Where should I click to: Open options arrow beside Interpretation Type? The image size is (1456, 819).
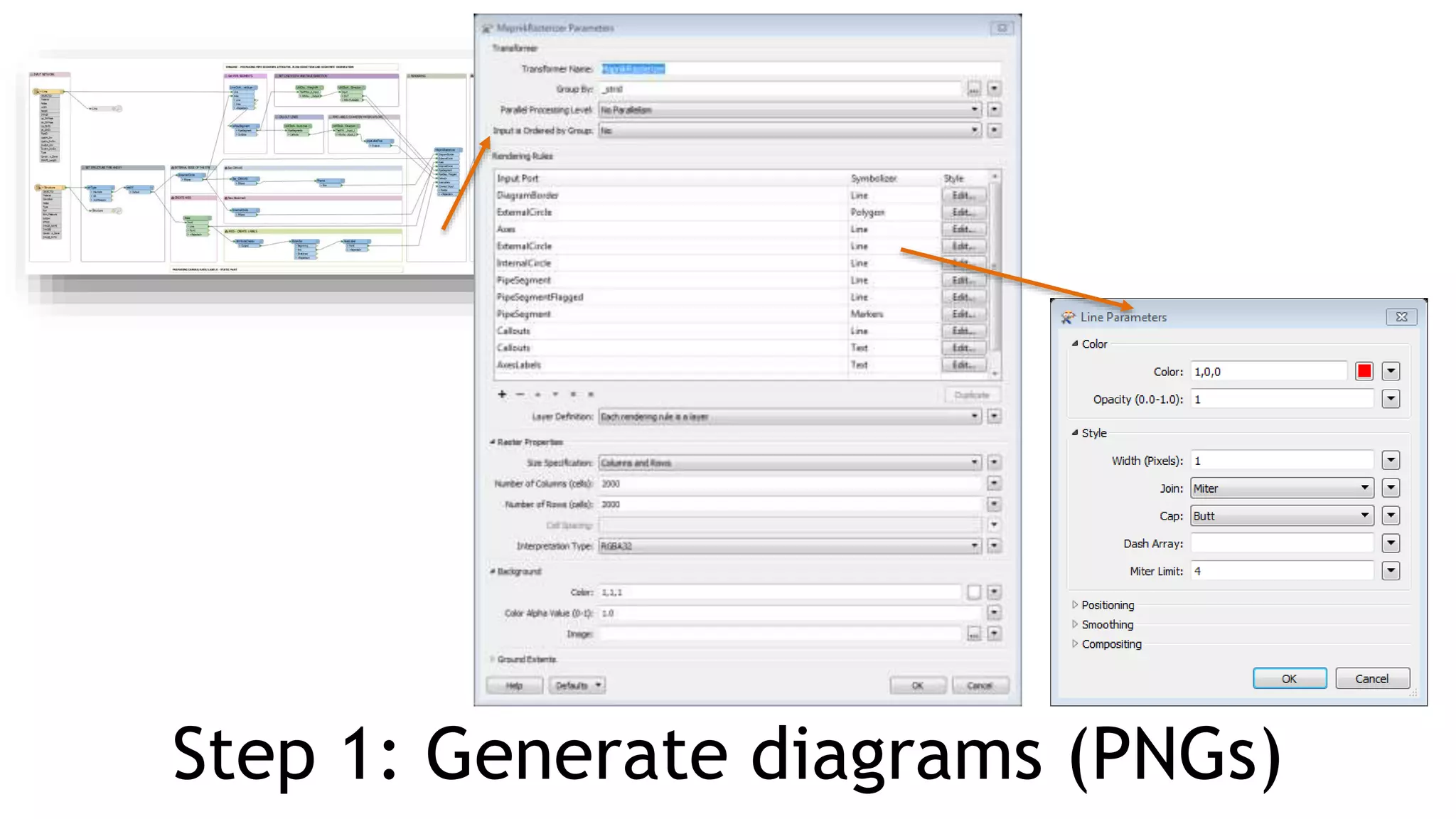coord(994,546)
